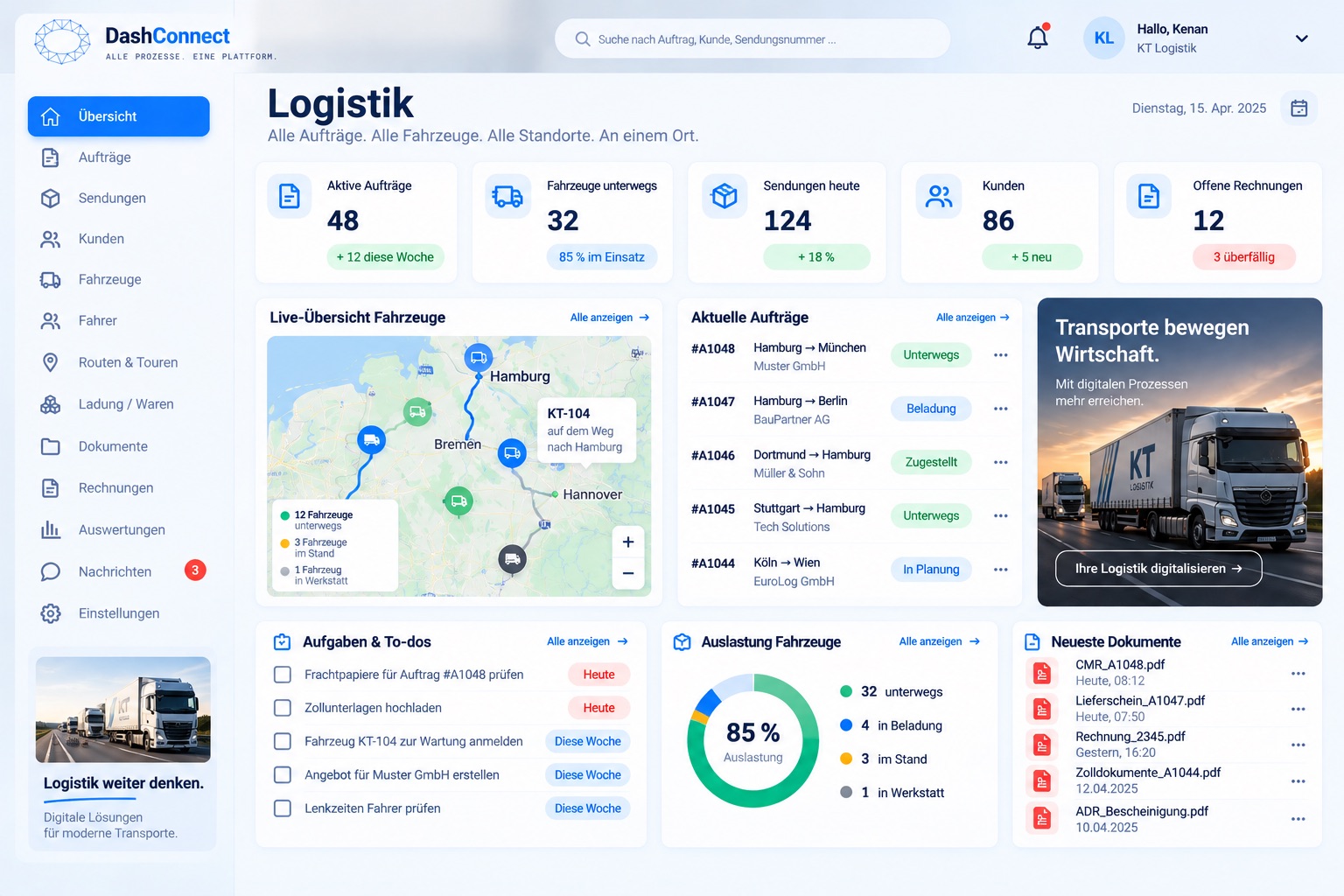Click the truck convoy thumbnail in sidebar
Screen dimensions: 1344x896
tap(123, 710)
